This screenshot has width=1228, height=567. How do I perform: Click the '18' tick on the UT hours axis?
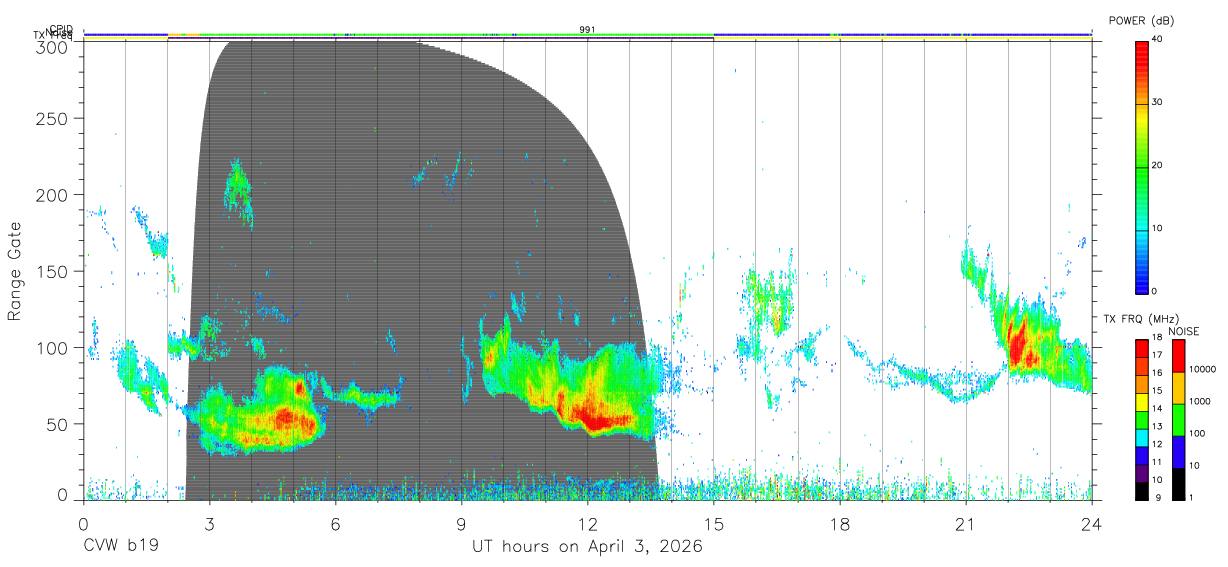click(x=839, y=523)
